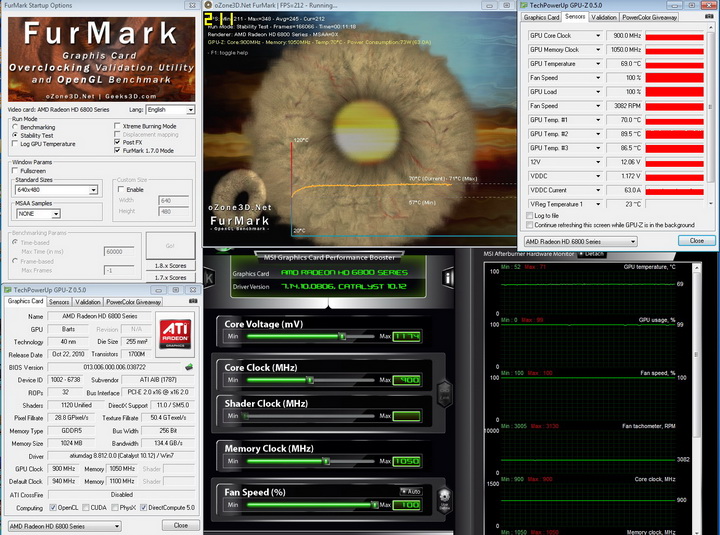
Task: Open the MSI Afterburner info 'i' button
Action: tap(448, 277)
